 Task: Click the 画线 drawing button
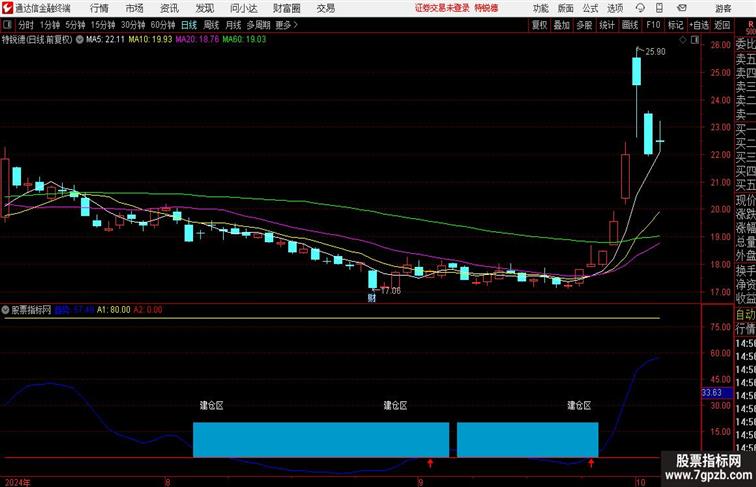pyautogui.click(x=630, y=25)
